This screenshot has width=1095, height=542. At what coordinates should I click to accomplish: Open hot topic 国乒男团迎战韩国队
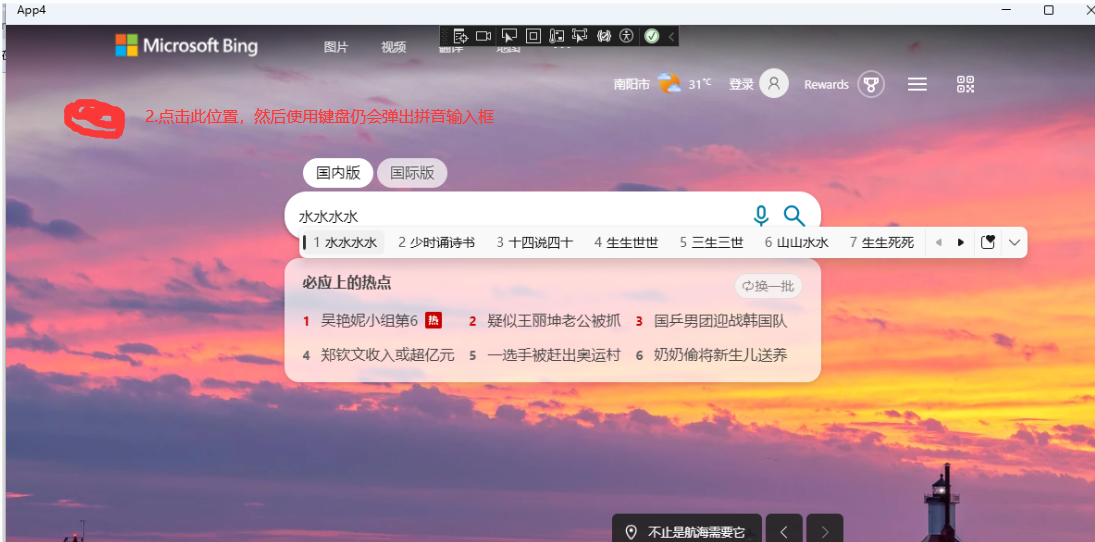click(x=721, y=321)
